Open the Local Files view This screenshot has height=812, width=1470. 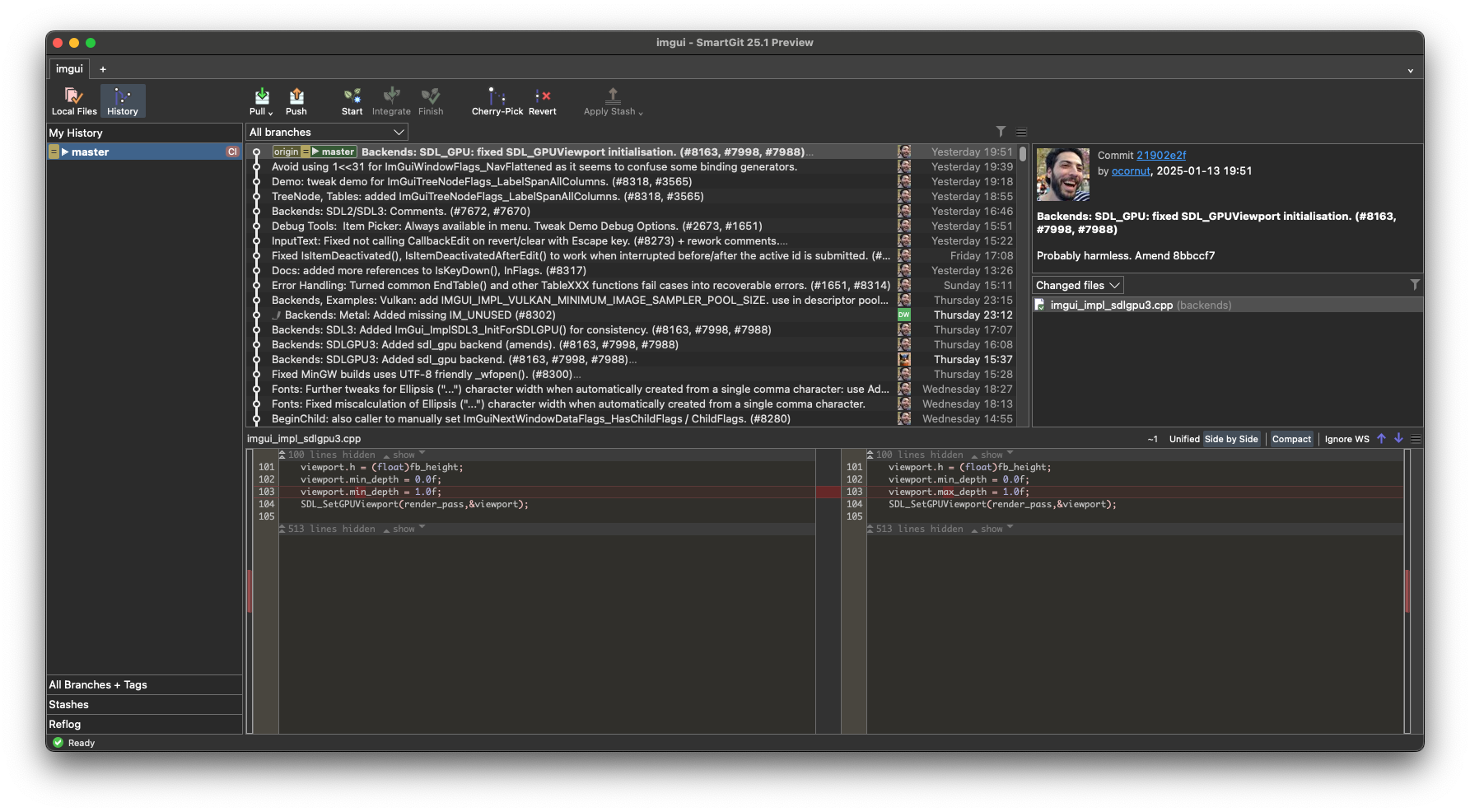point(73,100)
